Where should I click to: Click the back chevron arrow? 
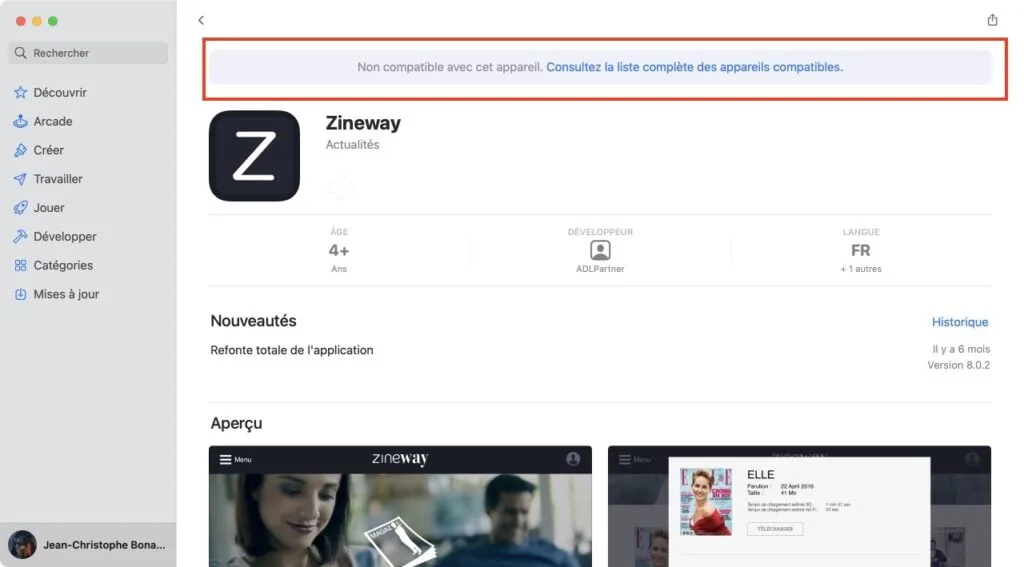(x=200, y=20)
